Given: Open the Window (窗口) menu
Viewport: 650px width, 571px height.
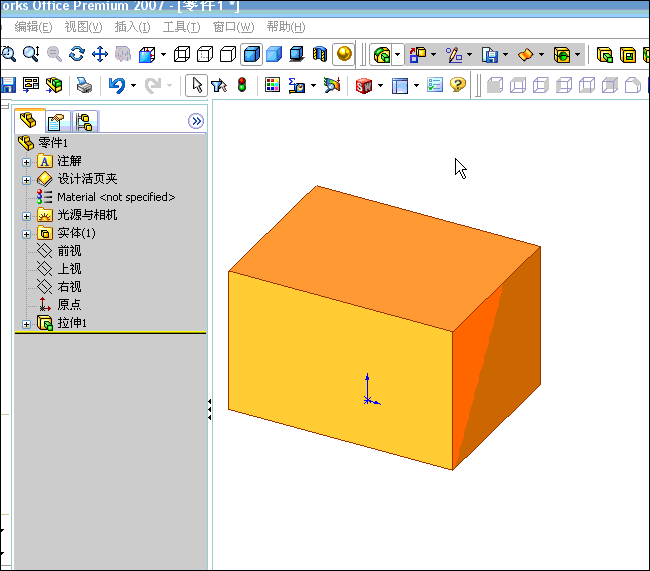Looking at the screenshot, I should pos(233,27).
